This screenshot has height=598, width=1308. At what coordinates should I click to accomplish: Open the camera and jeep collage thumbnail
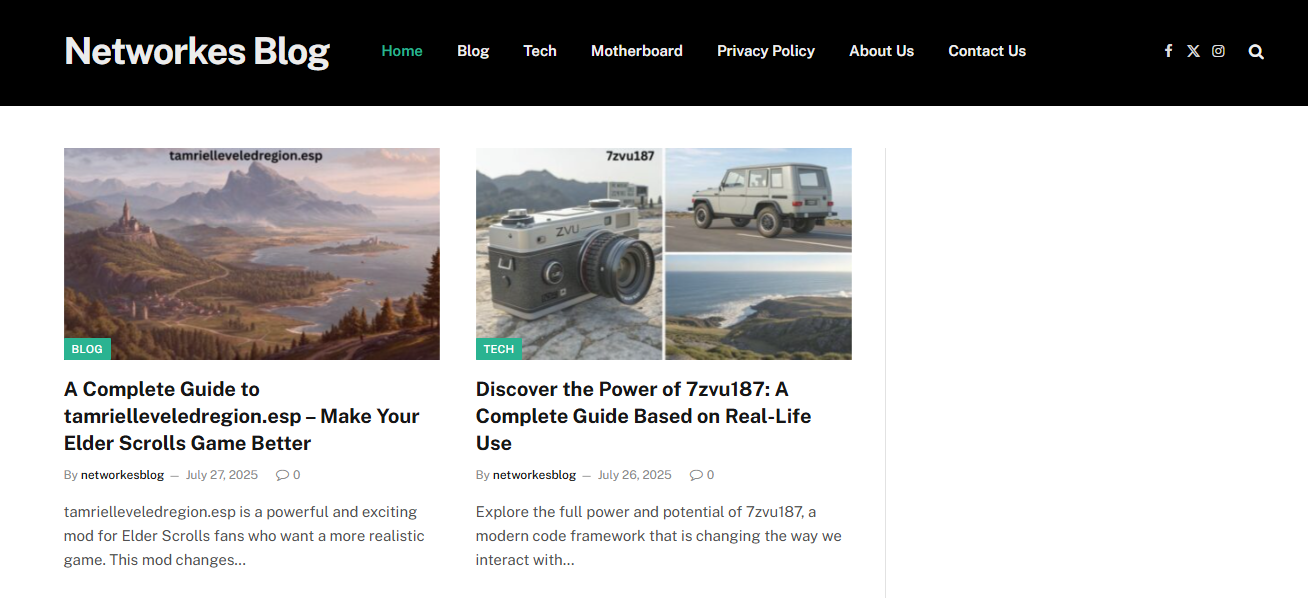[x=664, y=254]
